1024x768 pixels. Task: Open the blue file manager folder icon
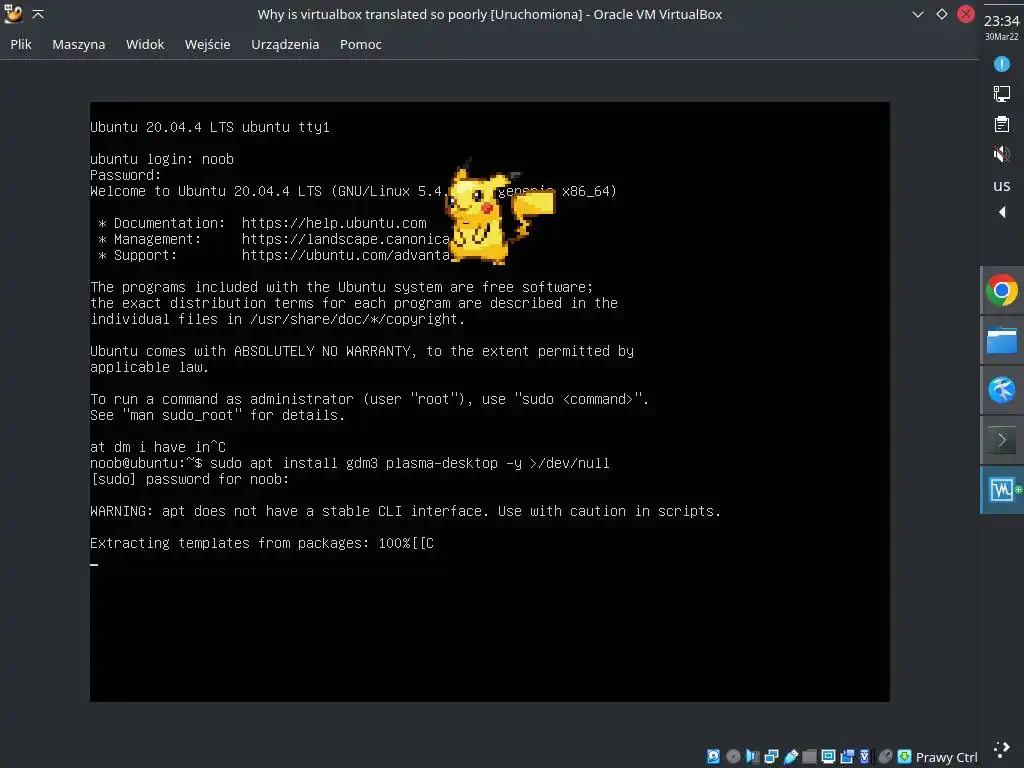click(1001, 340)
